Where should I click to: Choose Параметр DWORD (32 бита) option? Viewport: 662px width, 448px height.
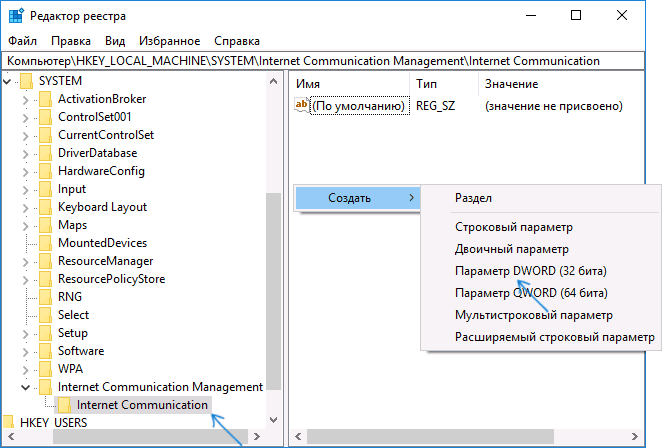530,271
